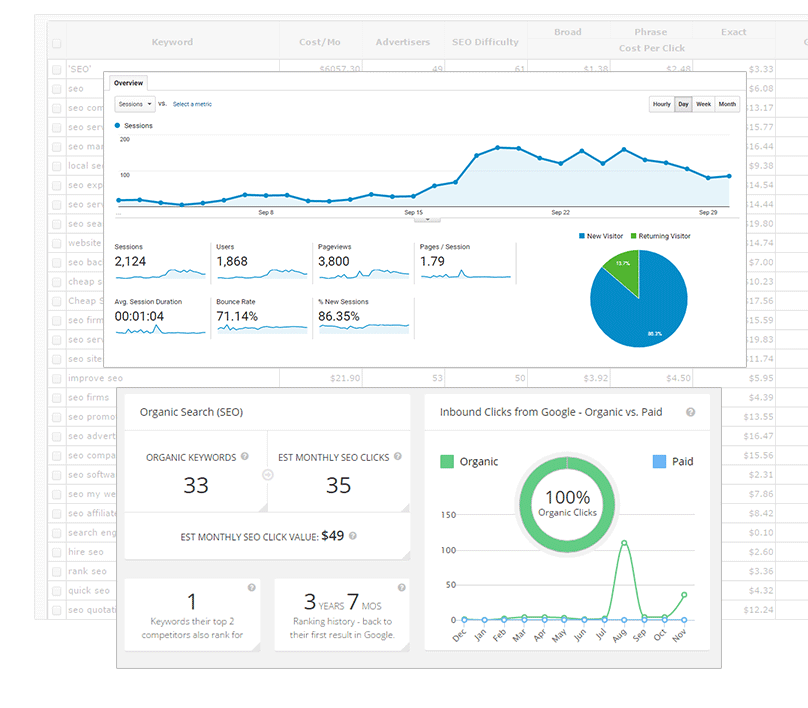Switch to the Overview tab
The height and width of the screenshot is (708, 808).
pos(128,83)
